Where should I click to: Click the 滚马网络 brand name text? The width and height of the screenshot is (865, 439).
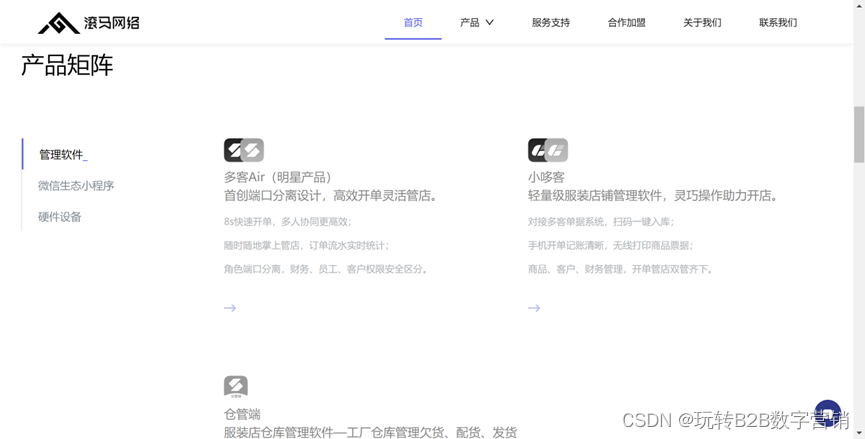(112, 23)
